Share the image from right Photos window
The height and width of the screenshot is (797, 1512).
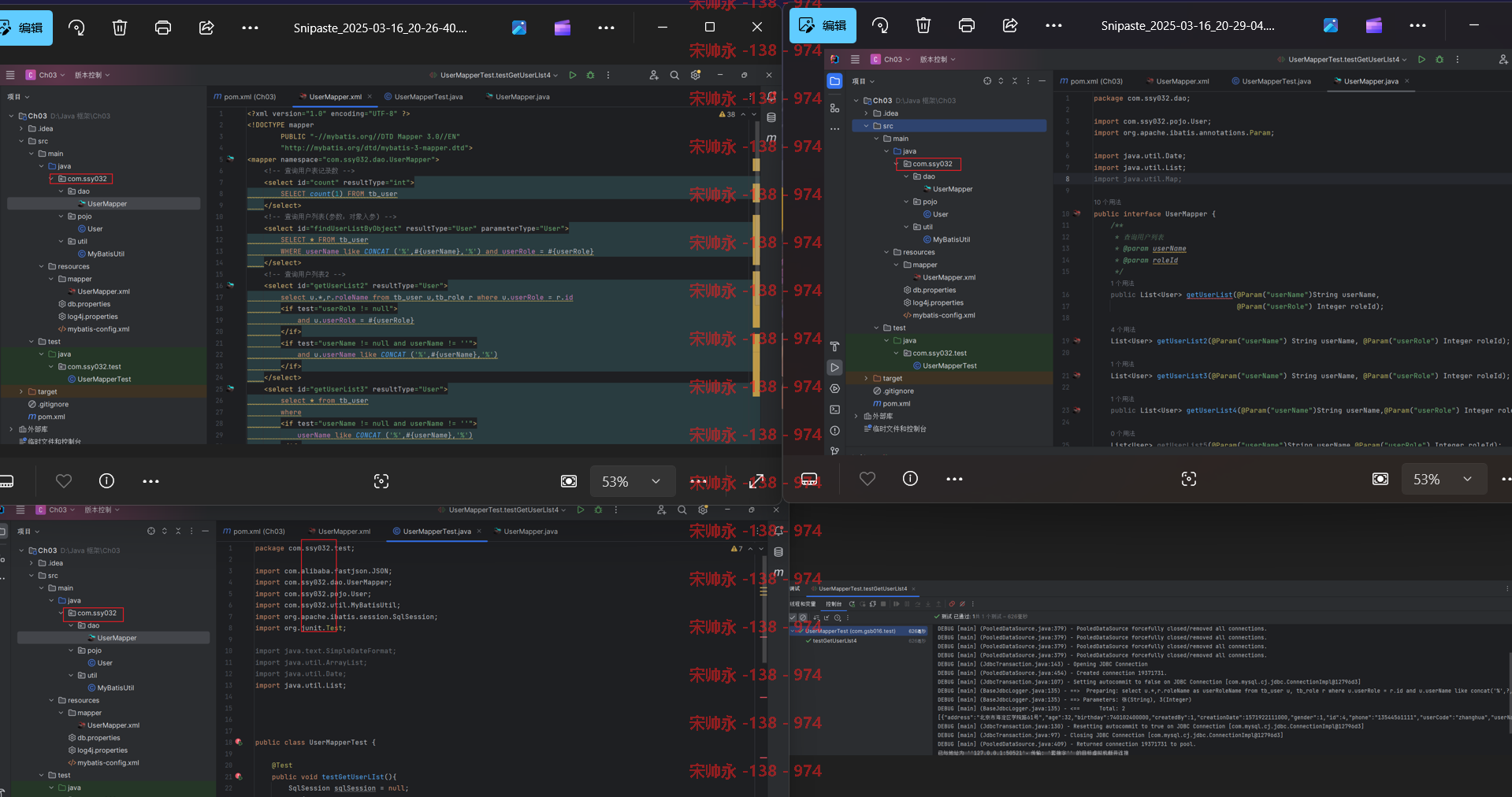(x=1010, y=26)
